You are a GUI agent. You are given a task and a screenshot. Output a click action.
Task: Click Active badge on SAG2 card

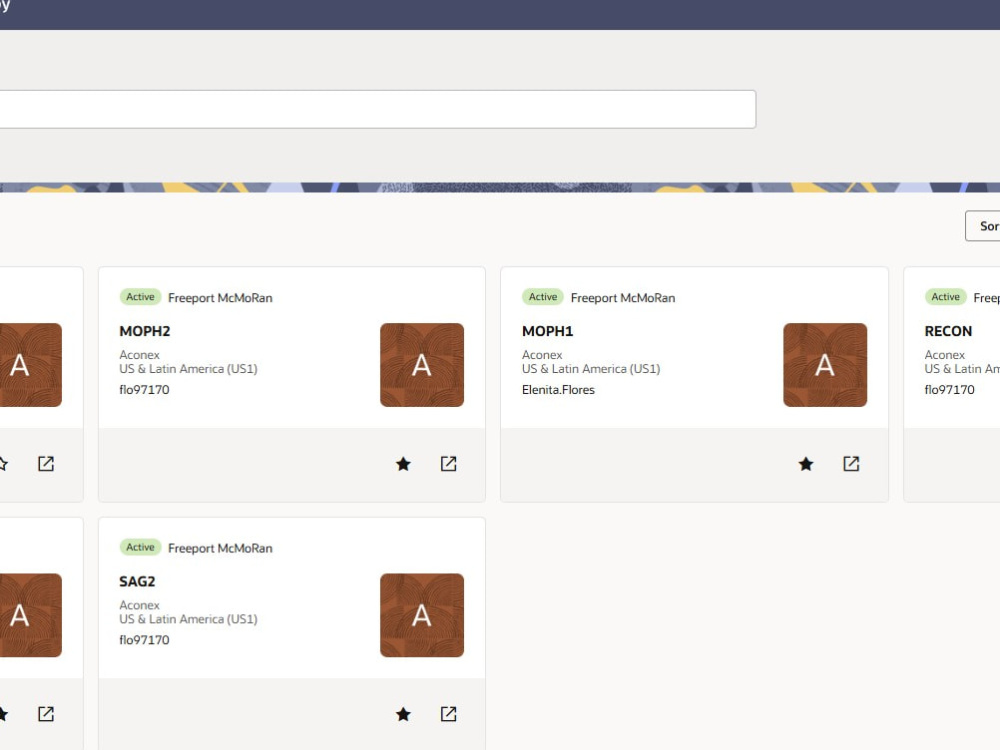tap(140, 547)
